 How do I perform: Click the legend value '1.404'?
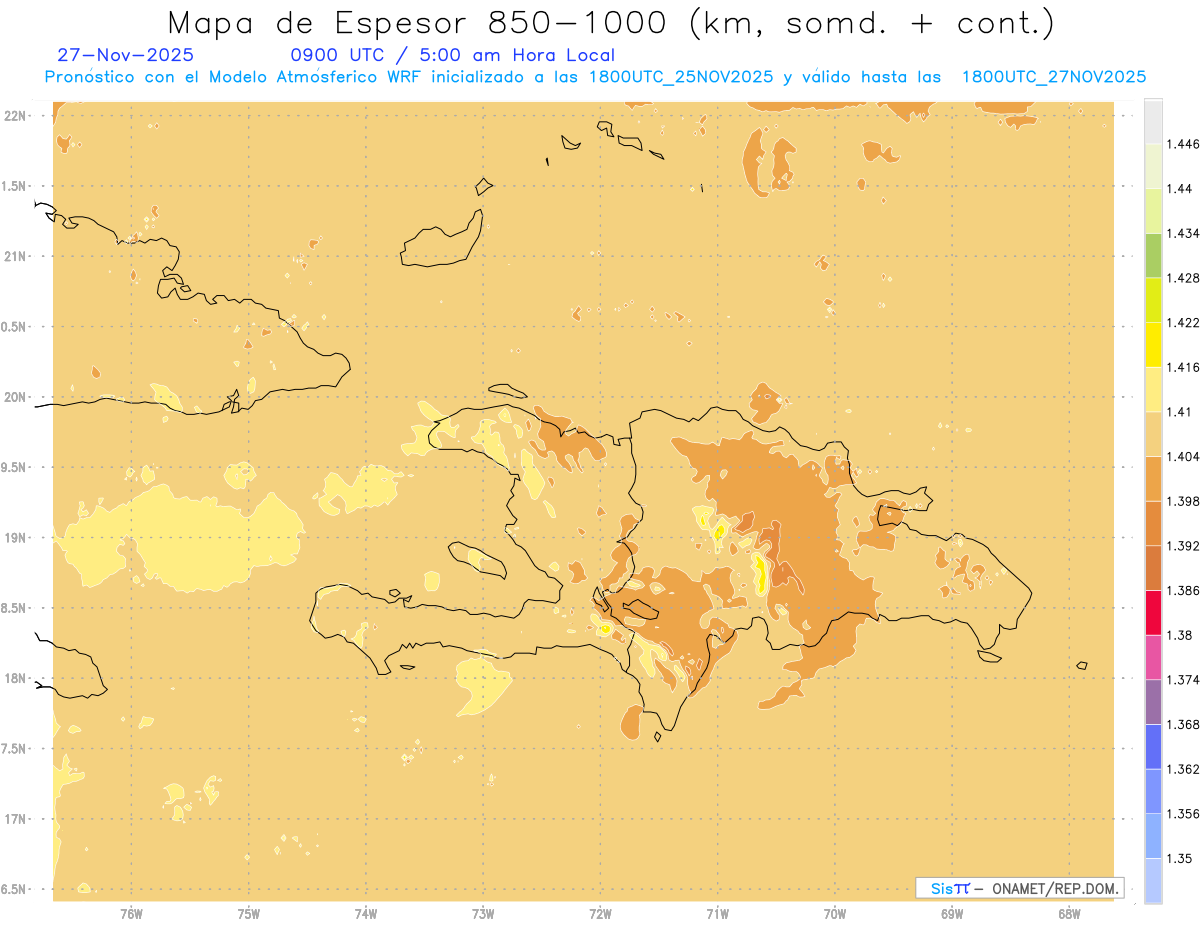point(1183,456)
